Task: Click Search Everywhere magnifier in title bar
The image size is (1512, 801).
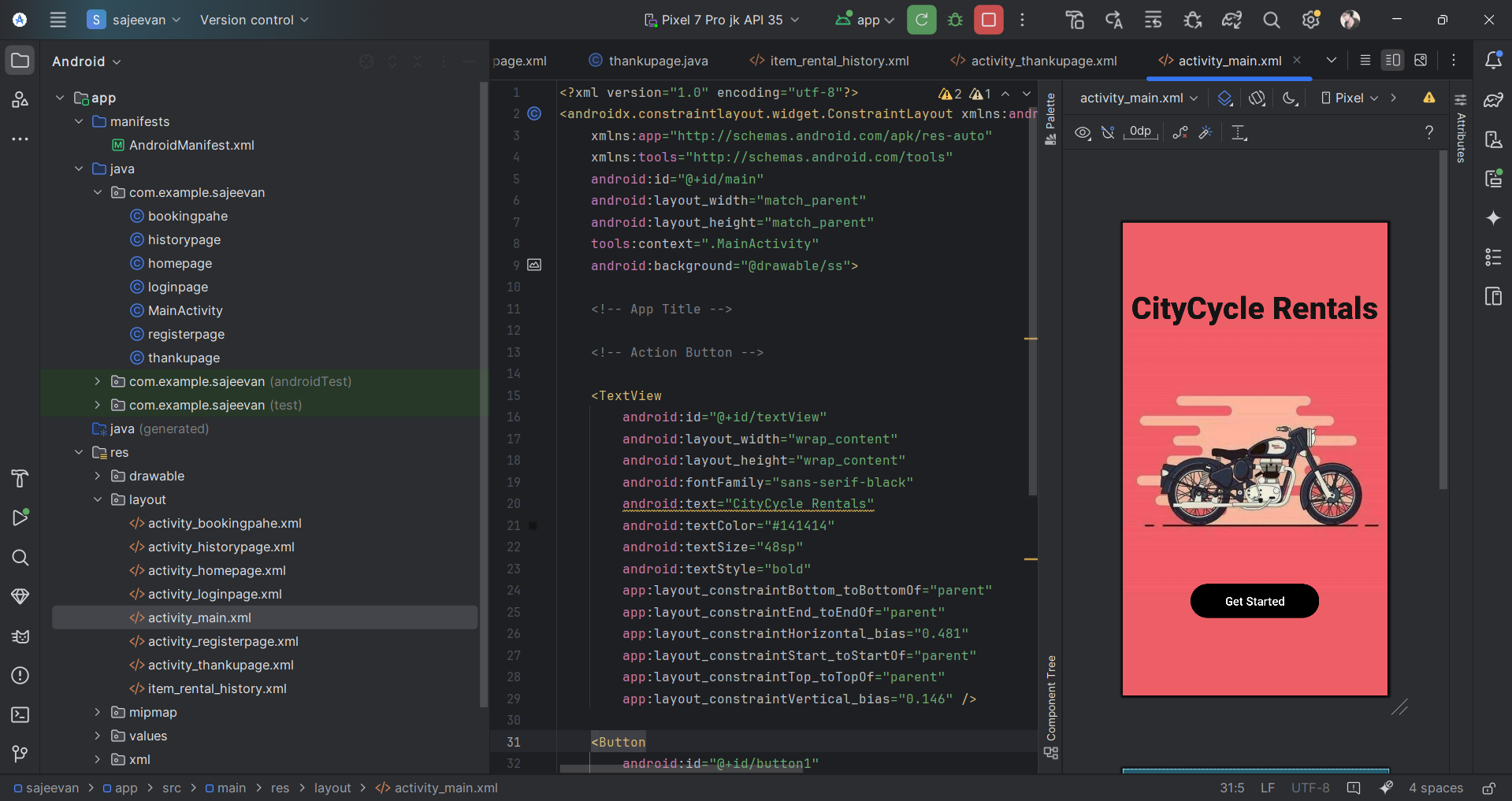Action: pyautogui.click(x=1271, y=20)
